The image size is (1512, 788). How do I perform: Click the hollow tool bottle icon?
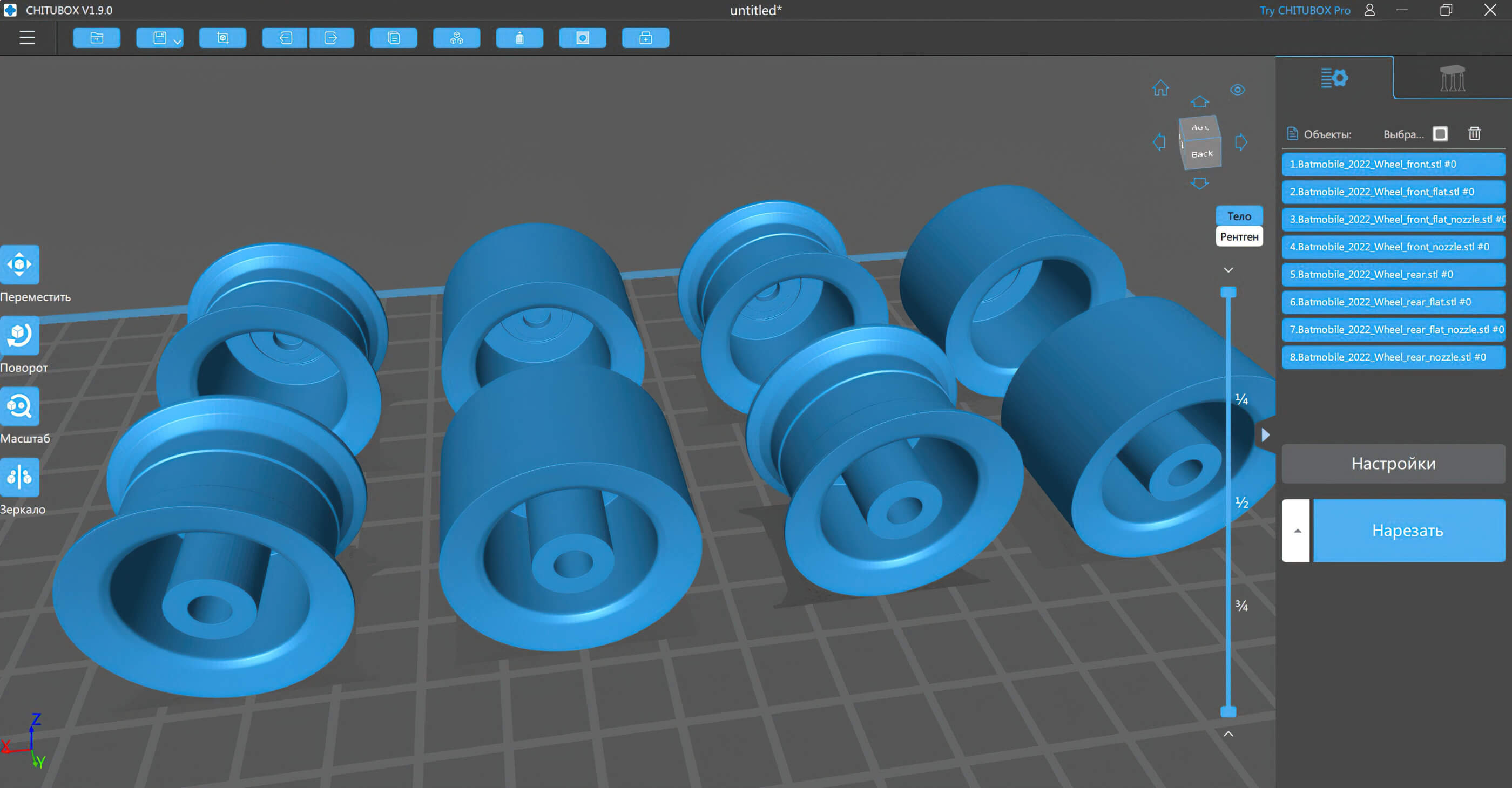(x=519, y=38)
